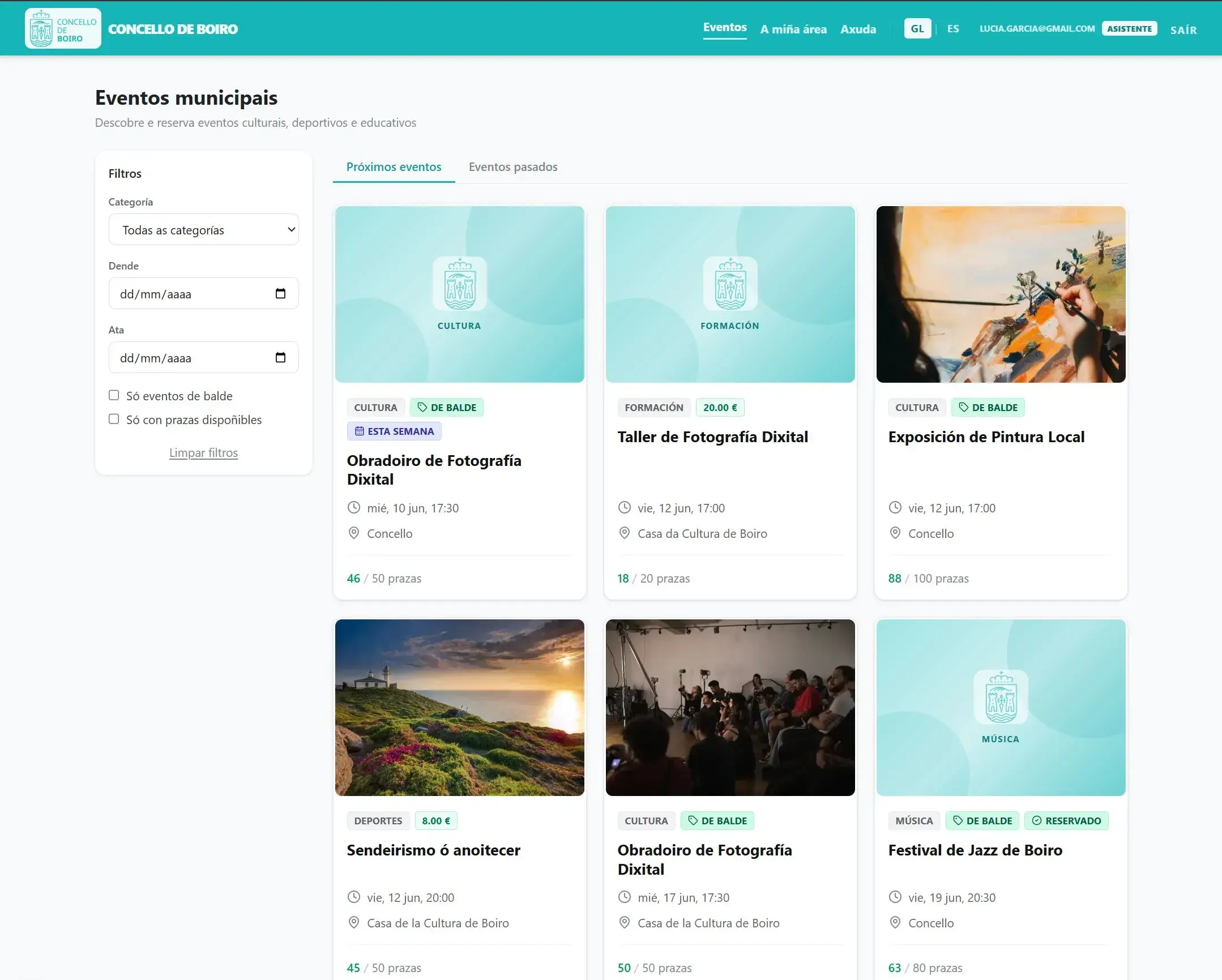This screenshot has height=980, width=1222.
Task: Open the Dende date picker calendar icon
Action: point(280,294)
